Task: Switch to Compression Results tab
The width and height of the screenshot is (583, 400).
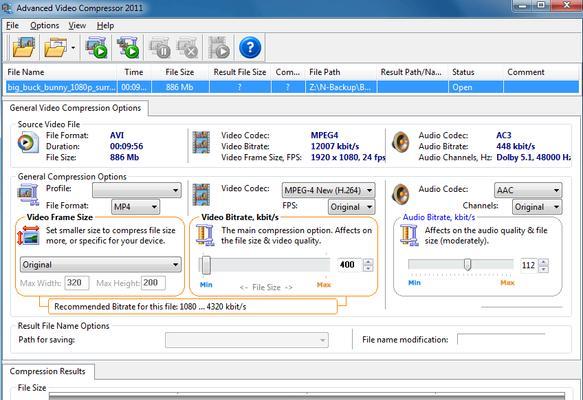Action: pos(48,371)
